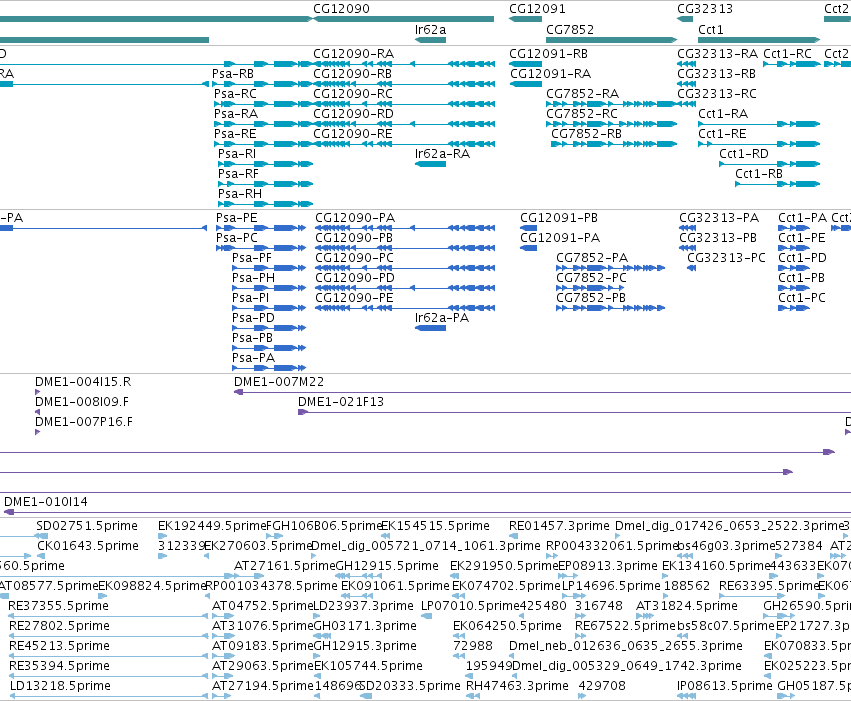
Task: Open EST SD02751.5prime
Action: (87, 526)
